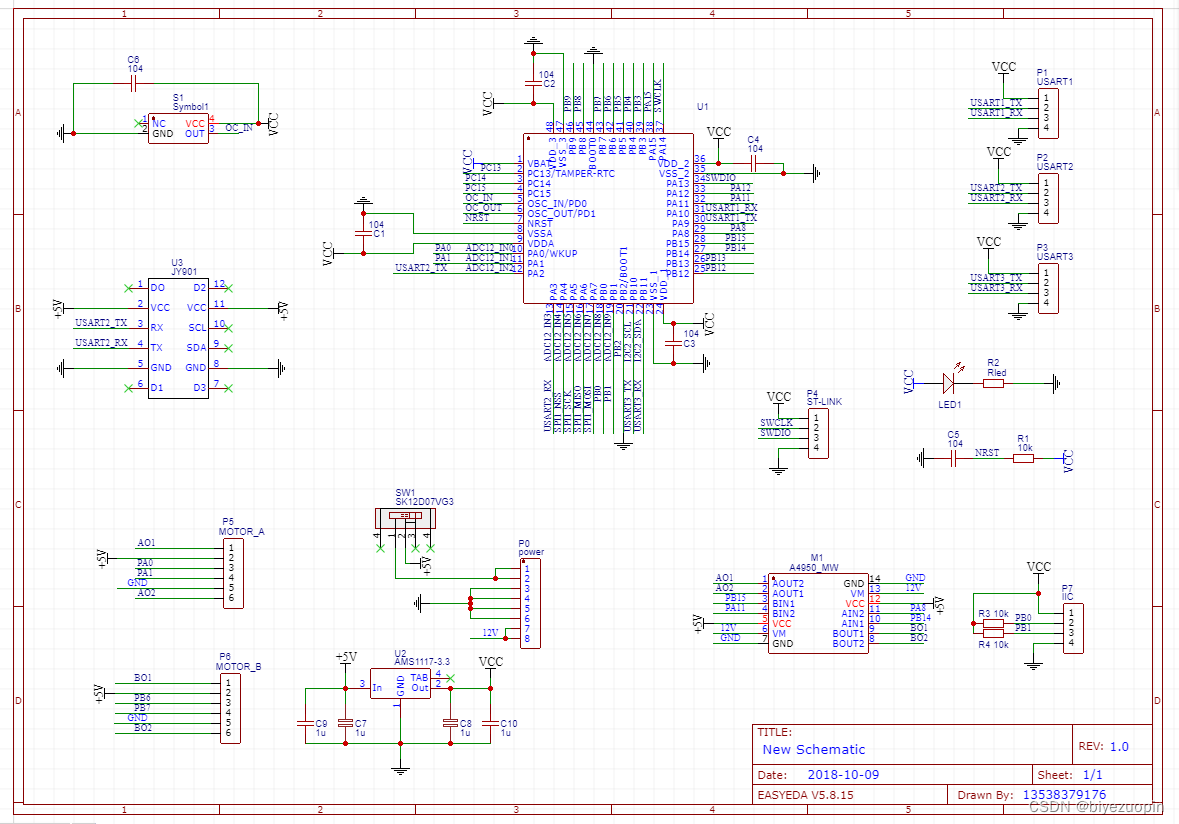Click the C2 104 decoupling capacitor
The image size is (1179, 824).
[x=533, y=83]
